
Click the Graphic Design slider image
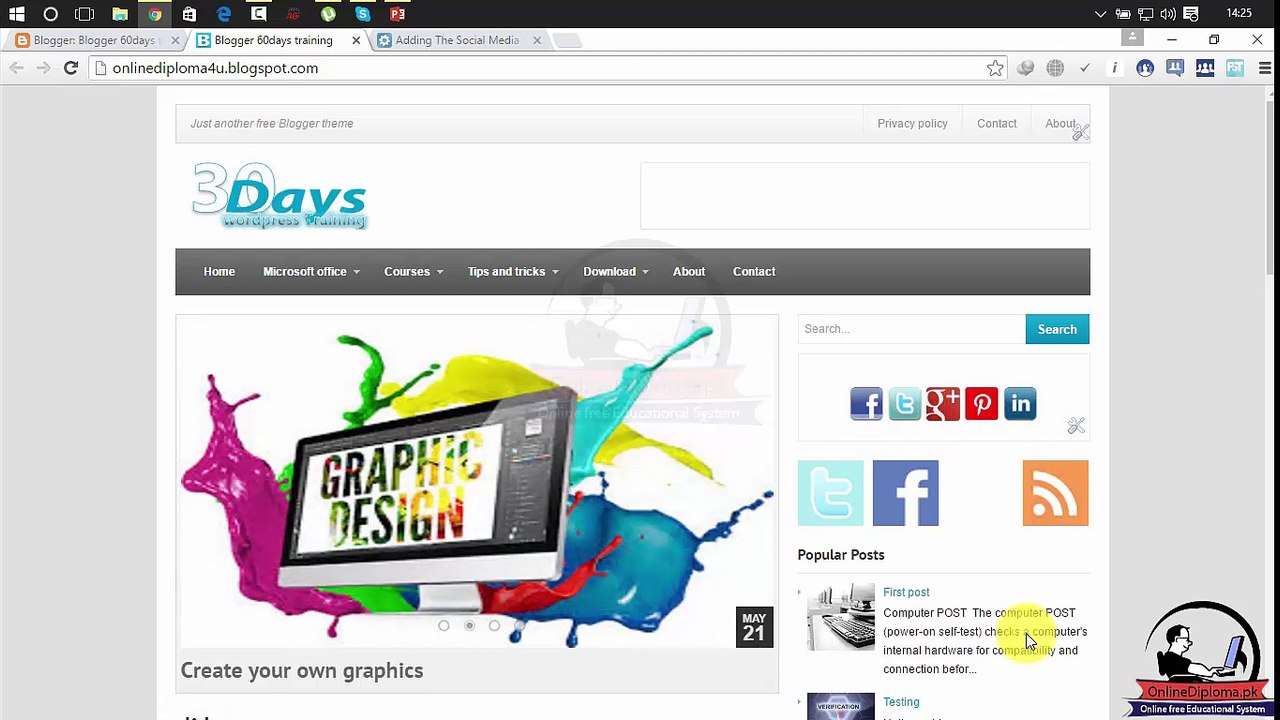point(477,481)
